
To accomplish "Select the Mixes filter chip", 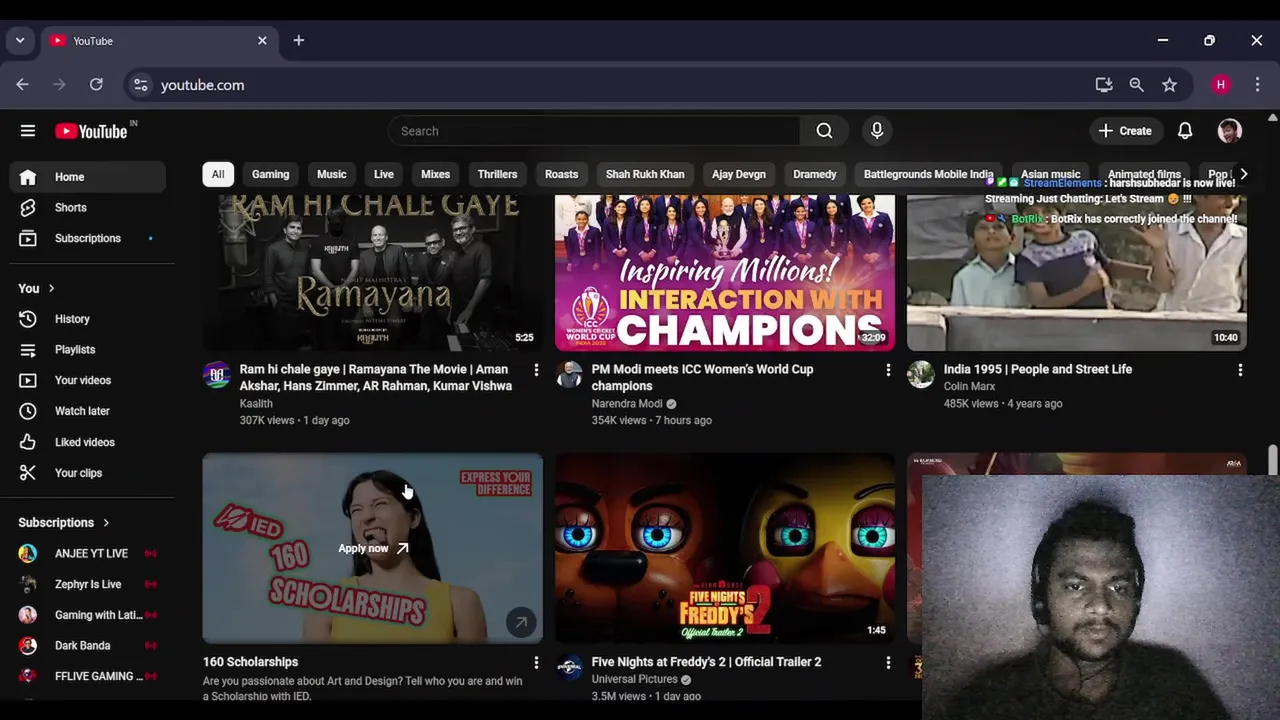I will (x=435, y=174).
